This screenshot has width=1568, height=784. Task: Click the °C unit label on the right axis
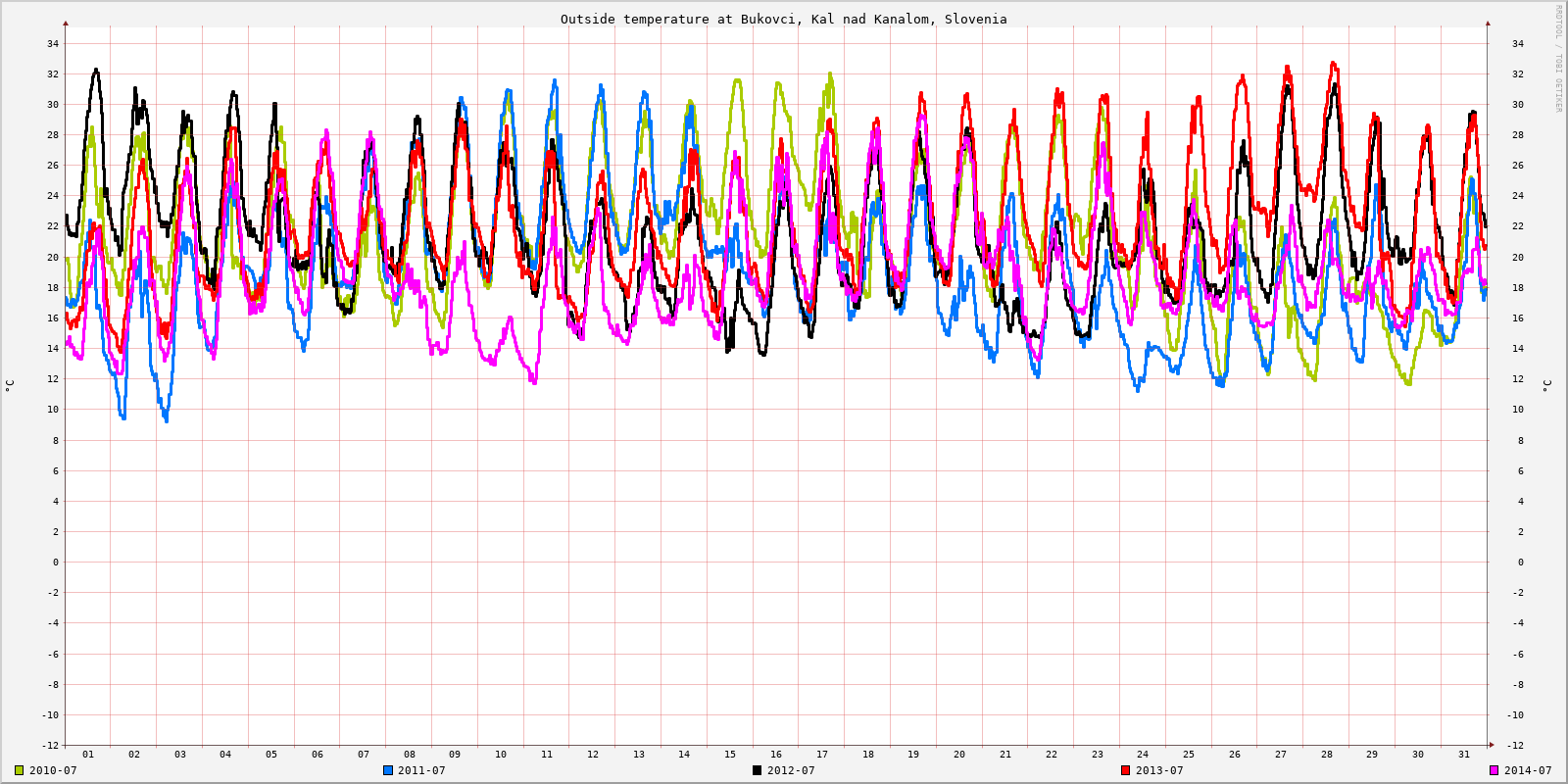(1546, 386)
